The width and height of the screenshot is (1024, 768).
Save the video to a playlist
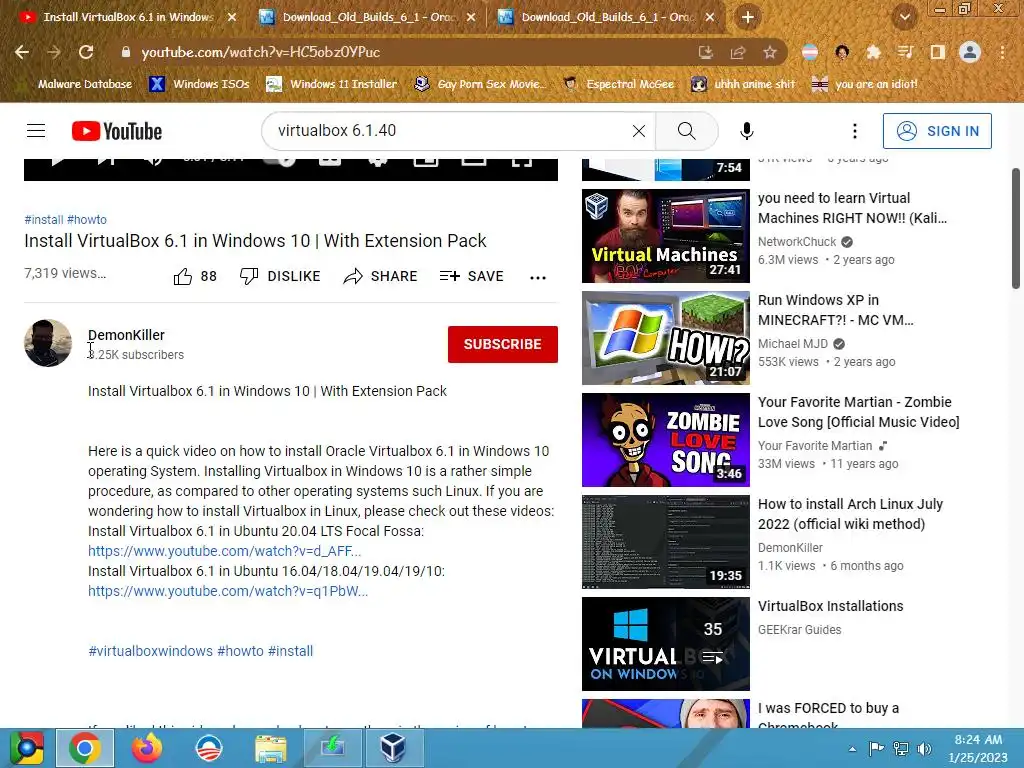pos(472,276)
